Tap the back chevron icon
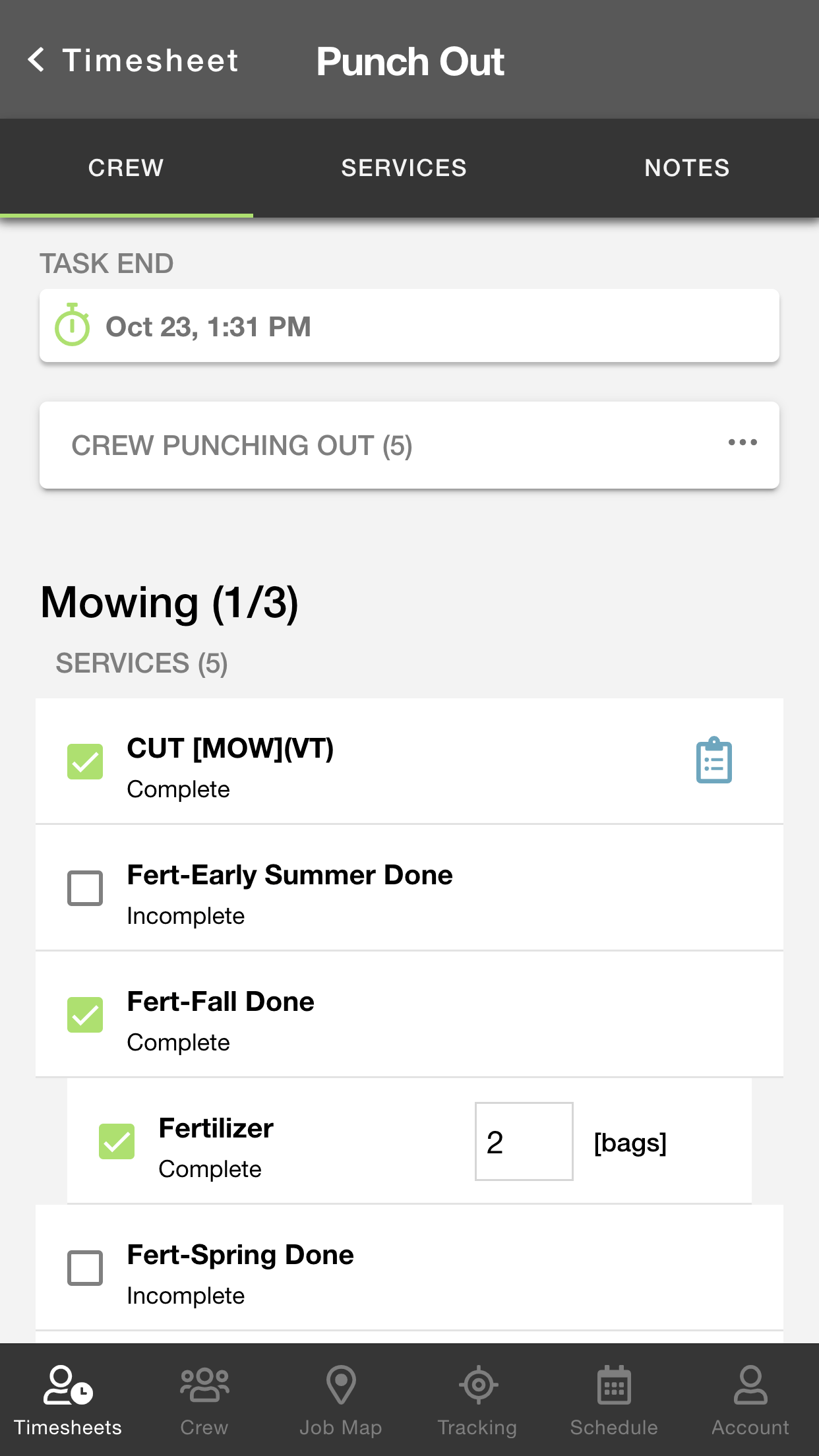The height and width of the screenshot is (1456, 819). click(37, 60)
